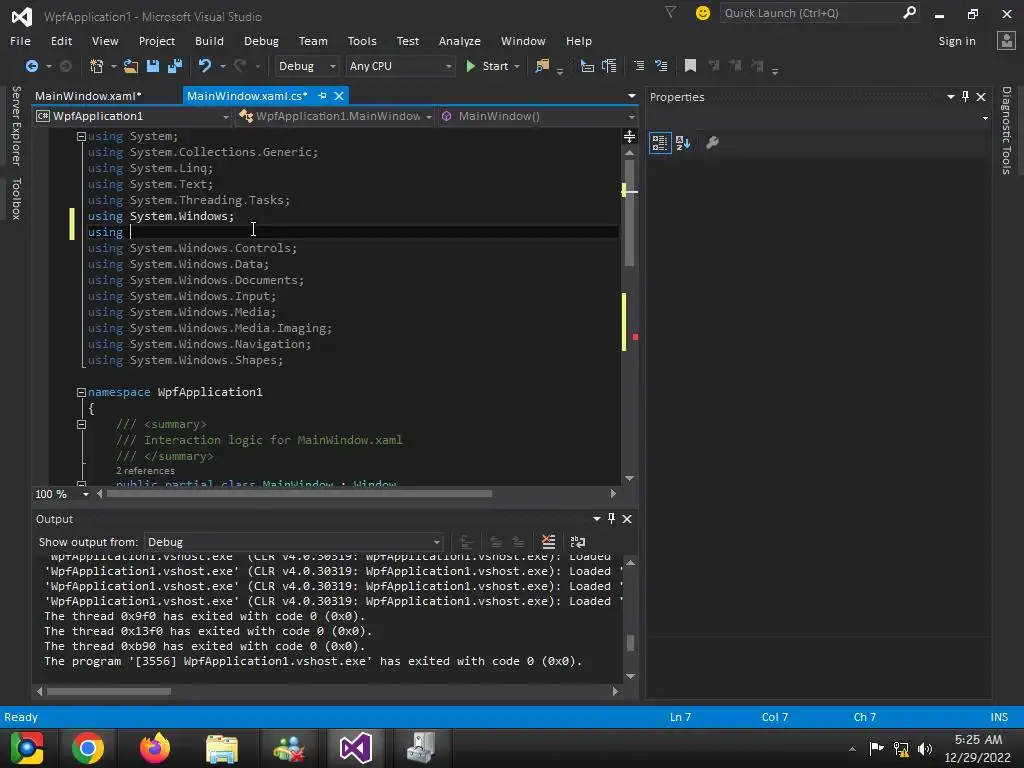The height and width of the screenshot is (768, 1024).
Task: Open the Tools menu
Action: tap(362, 40)
